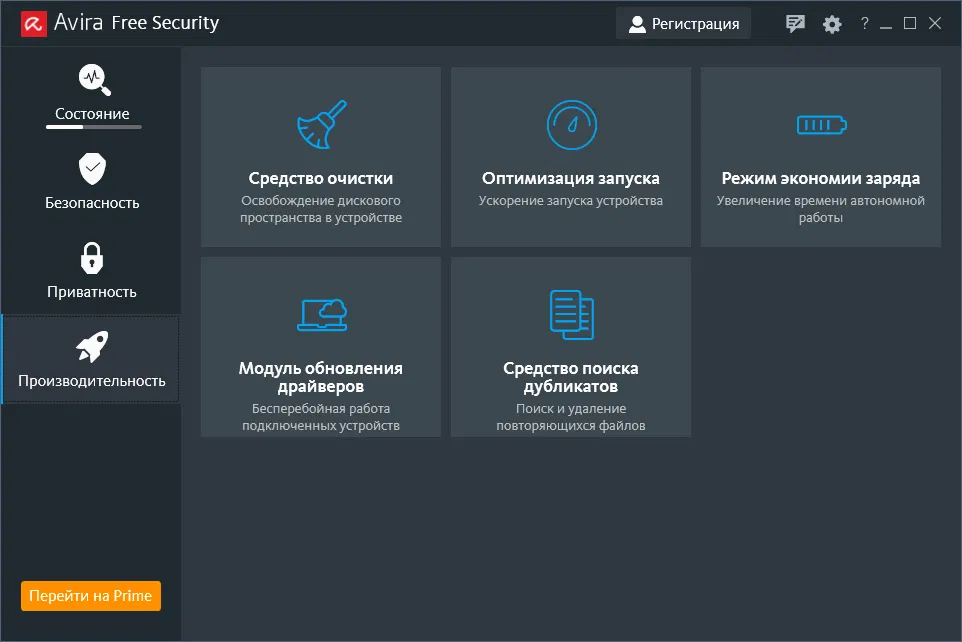Switch to the Безопасность section

[92, 182]
